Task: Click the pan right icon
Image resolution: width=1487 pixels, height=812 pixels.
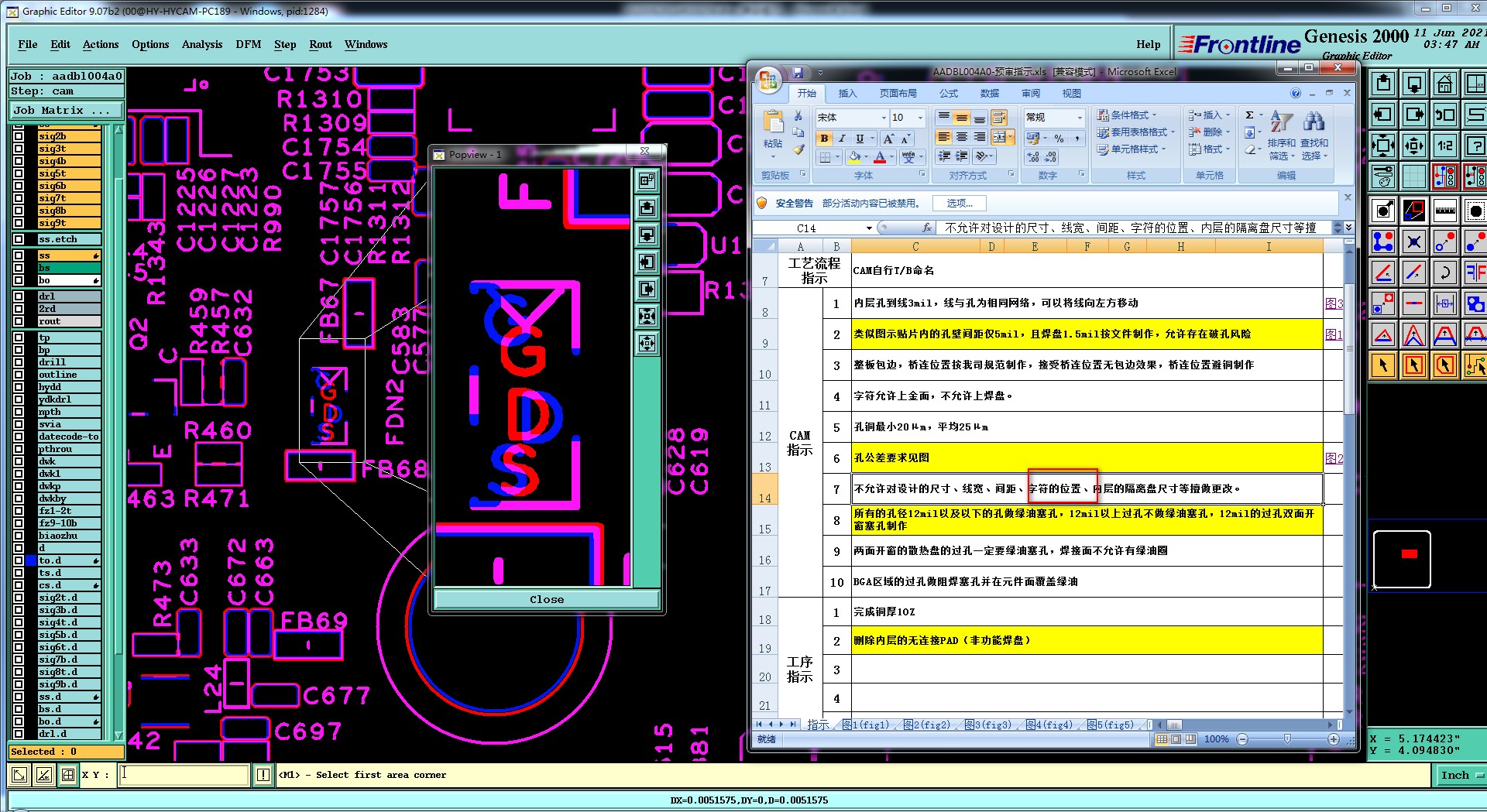Action: pos(1414,115)
